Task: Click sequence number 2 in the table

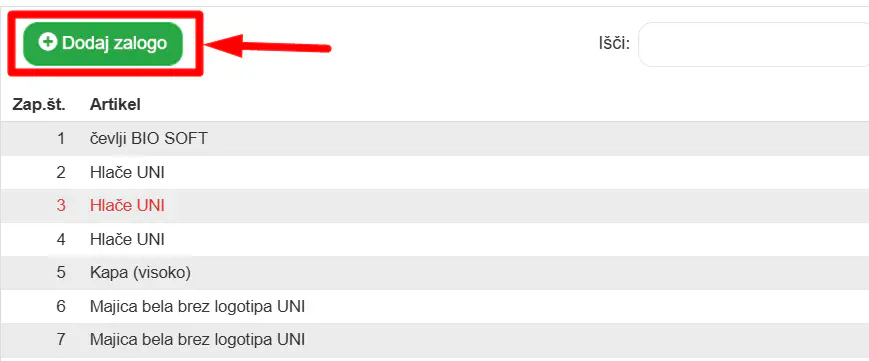Action: 61,172
